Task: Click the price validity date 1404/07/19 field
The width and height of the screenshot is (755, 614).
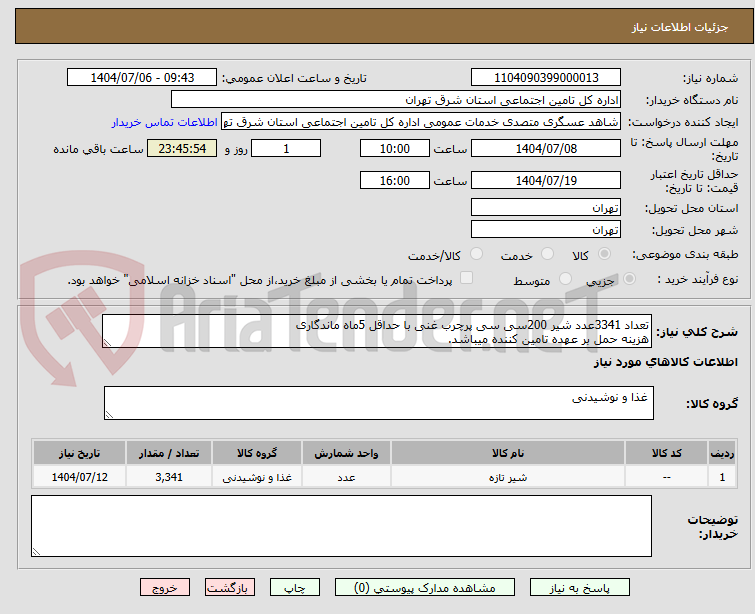Action: [x=546, y=180]
